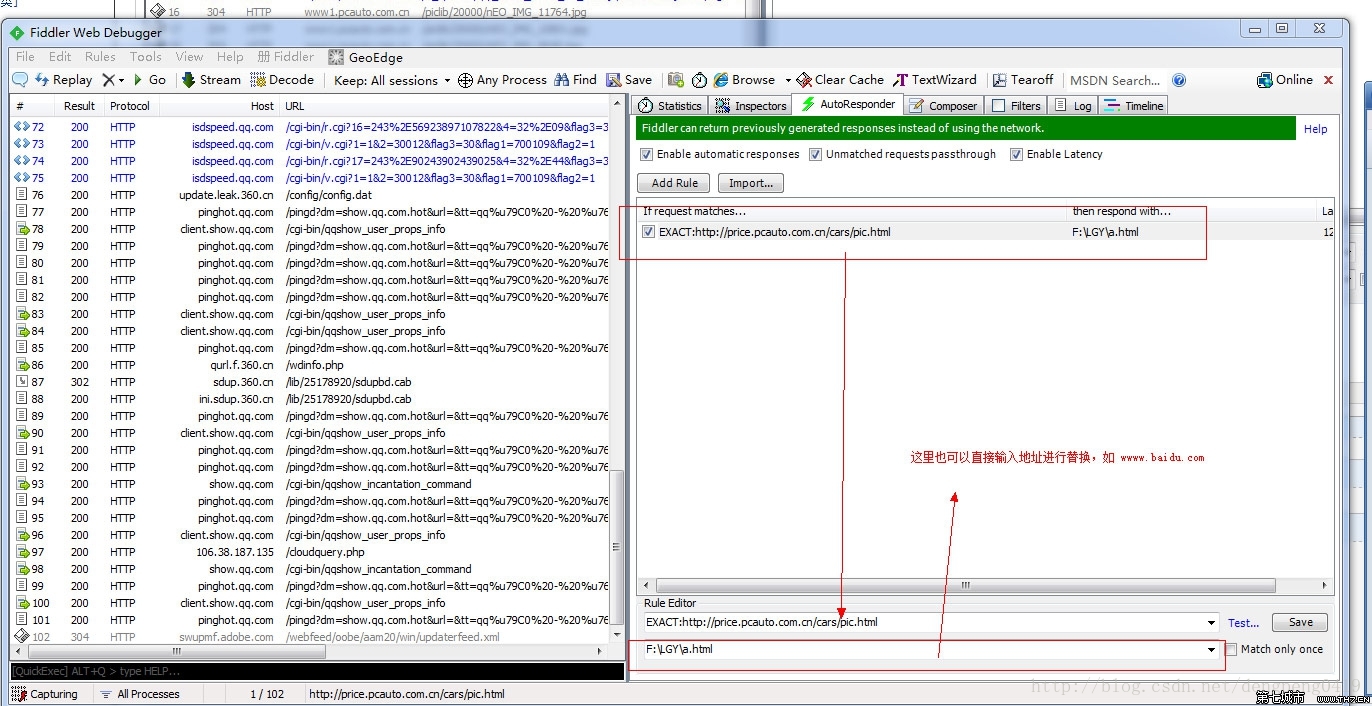Toggle Match only once checkbox
Screen dimensions: 1372x706
1232,649
